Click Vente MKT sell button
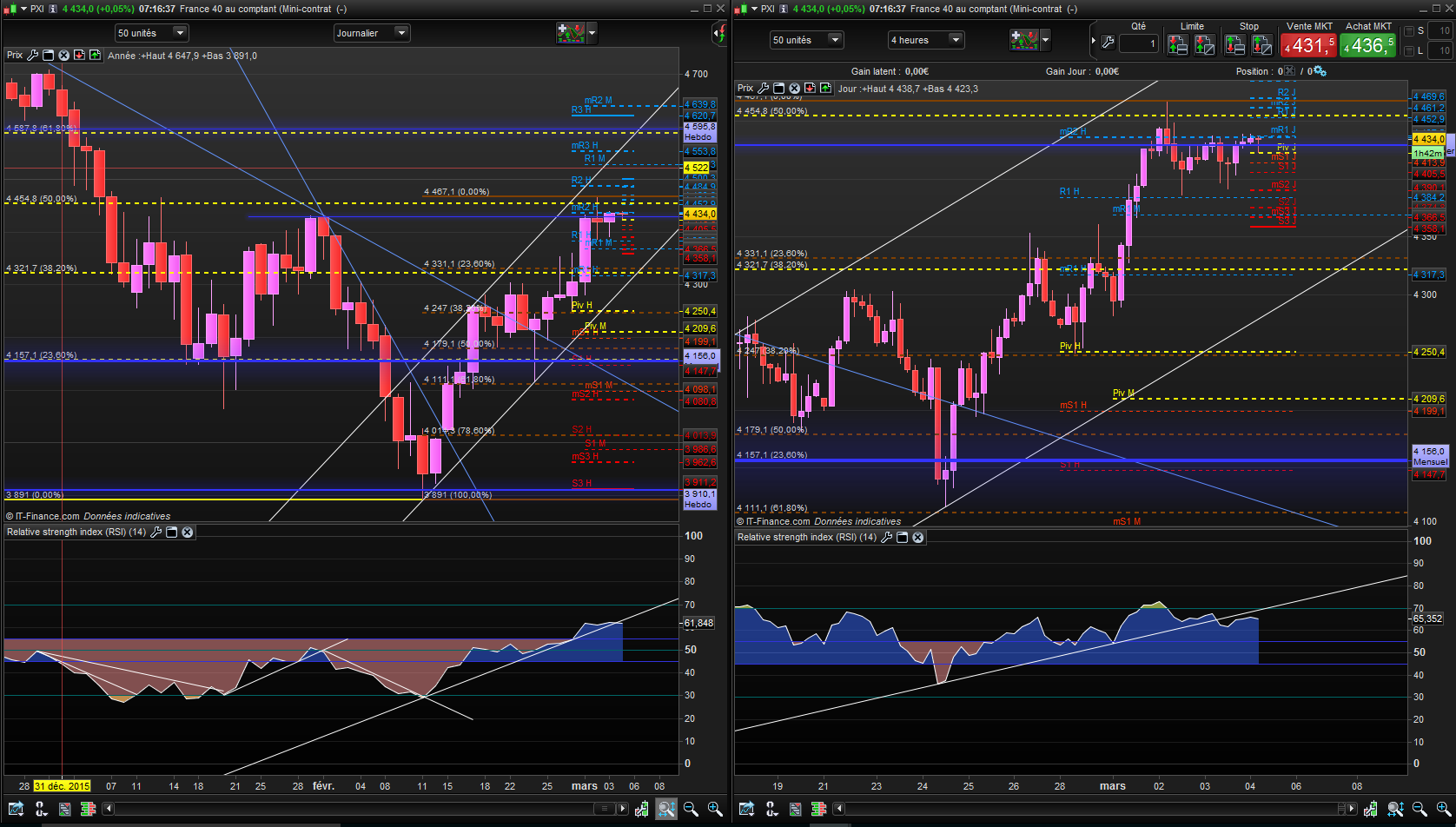This screenshot has height=827, width=1456. pyautogui.click(x=1308, y=45)
